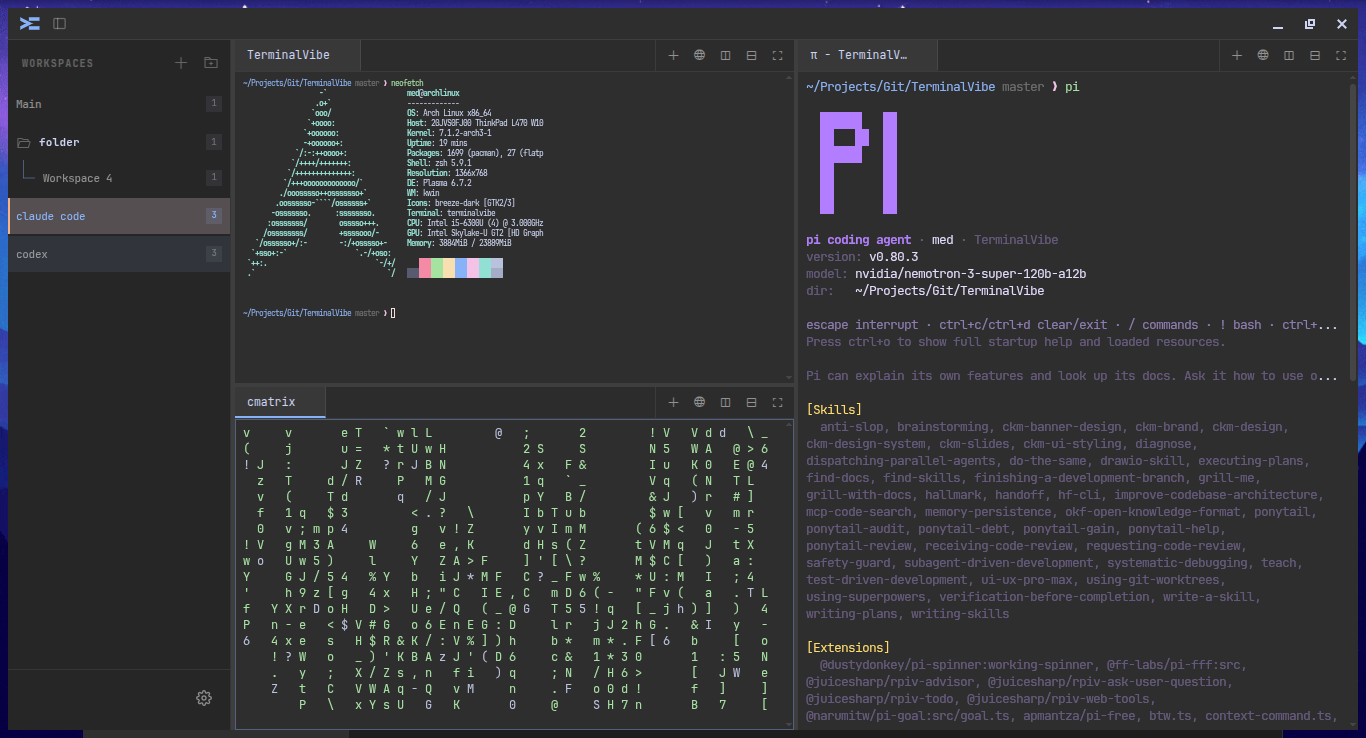Add a new workspace with the plus icon

click(181, 63)
